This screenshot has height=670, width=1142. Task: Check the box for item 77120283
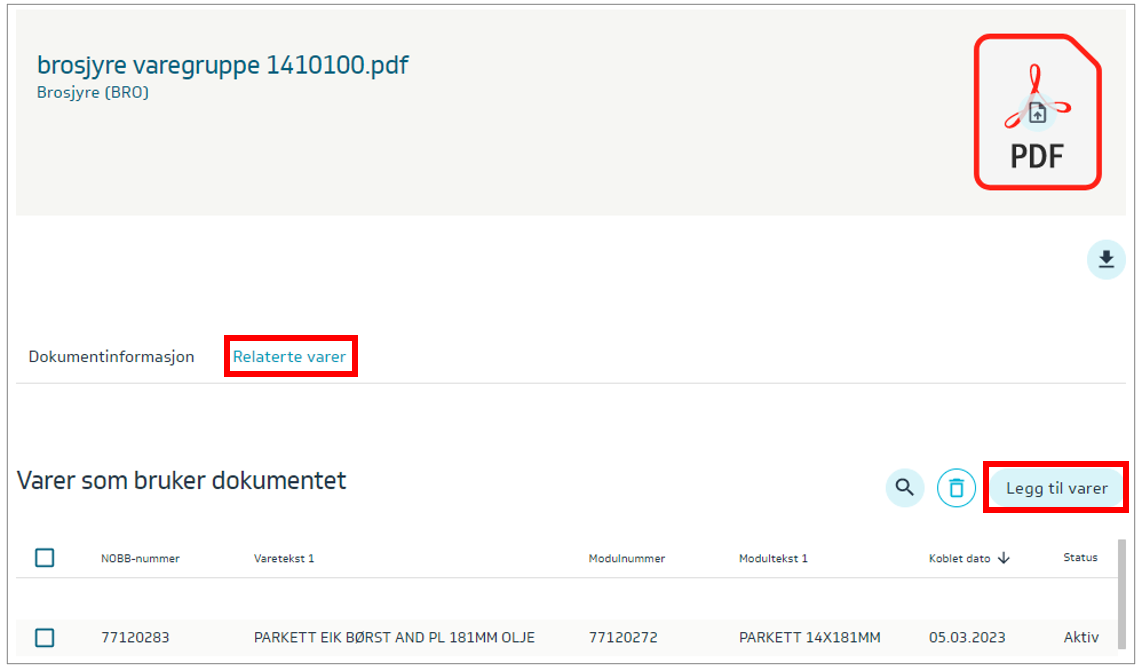tap(45, 637)
